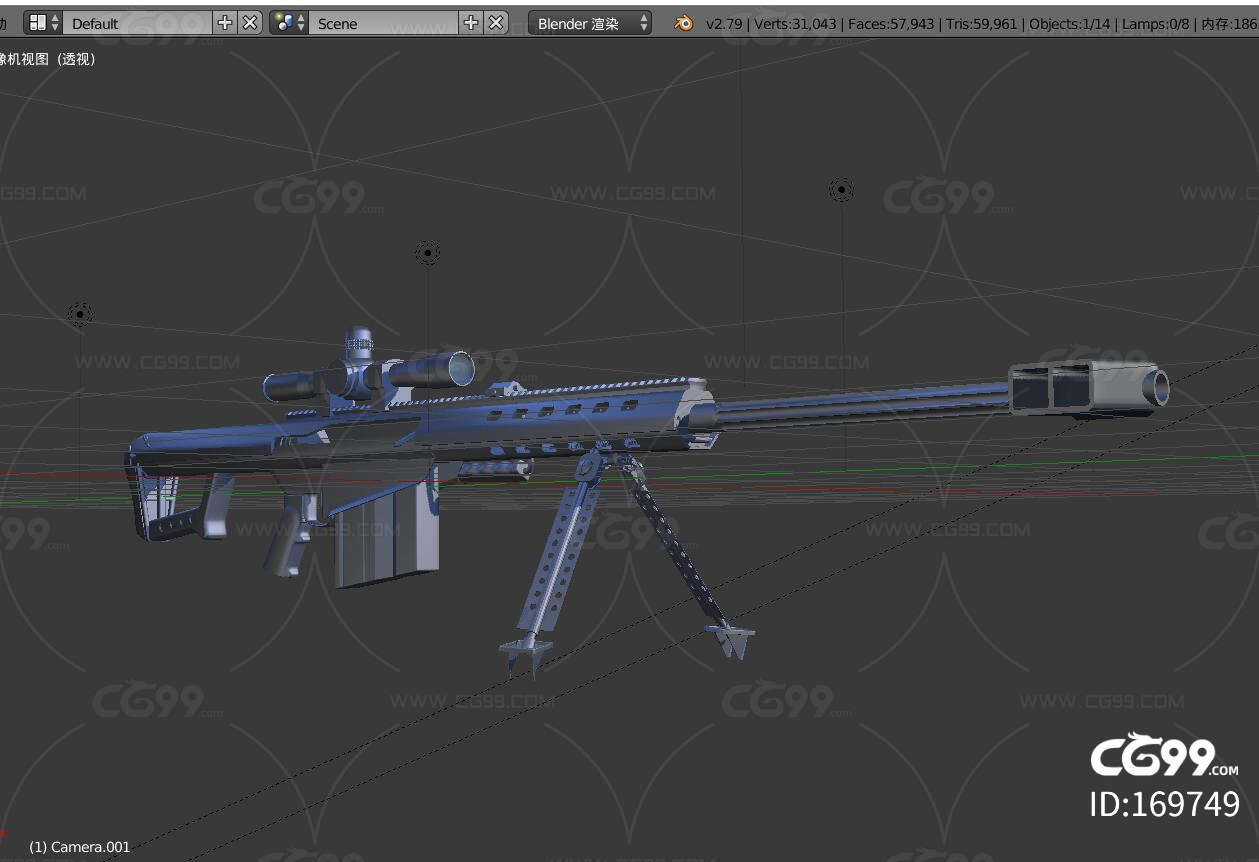1259x862 pixels.
Task: Select the lamp object above the barrel
Action: click(841, 189)
